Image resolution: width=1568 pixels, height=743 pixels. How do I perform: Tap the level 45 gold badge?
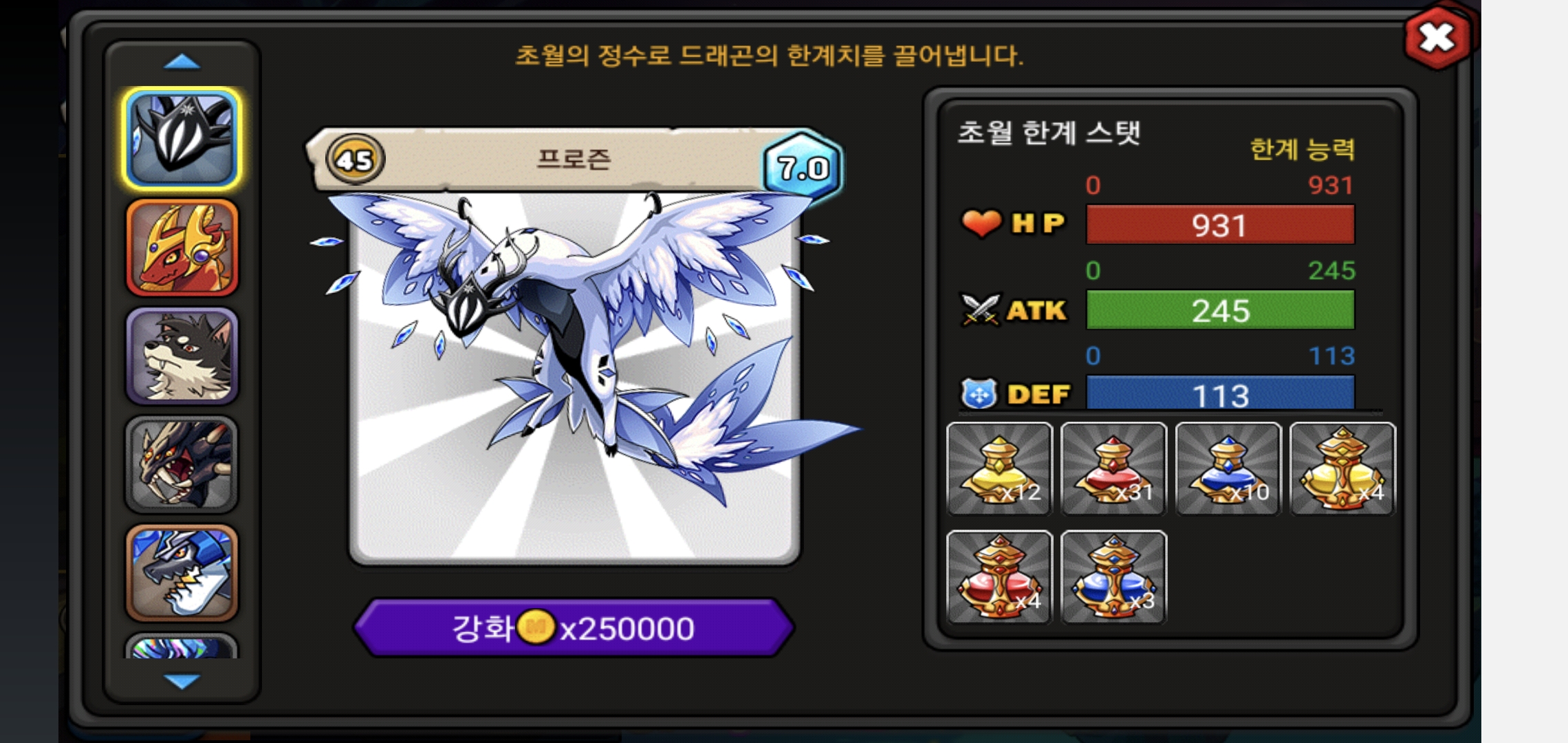point(355,160)
